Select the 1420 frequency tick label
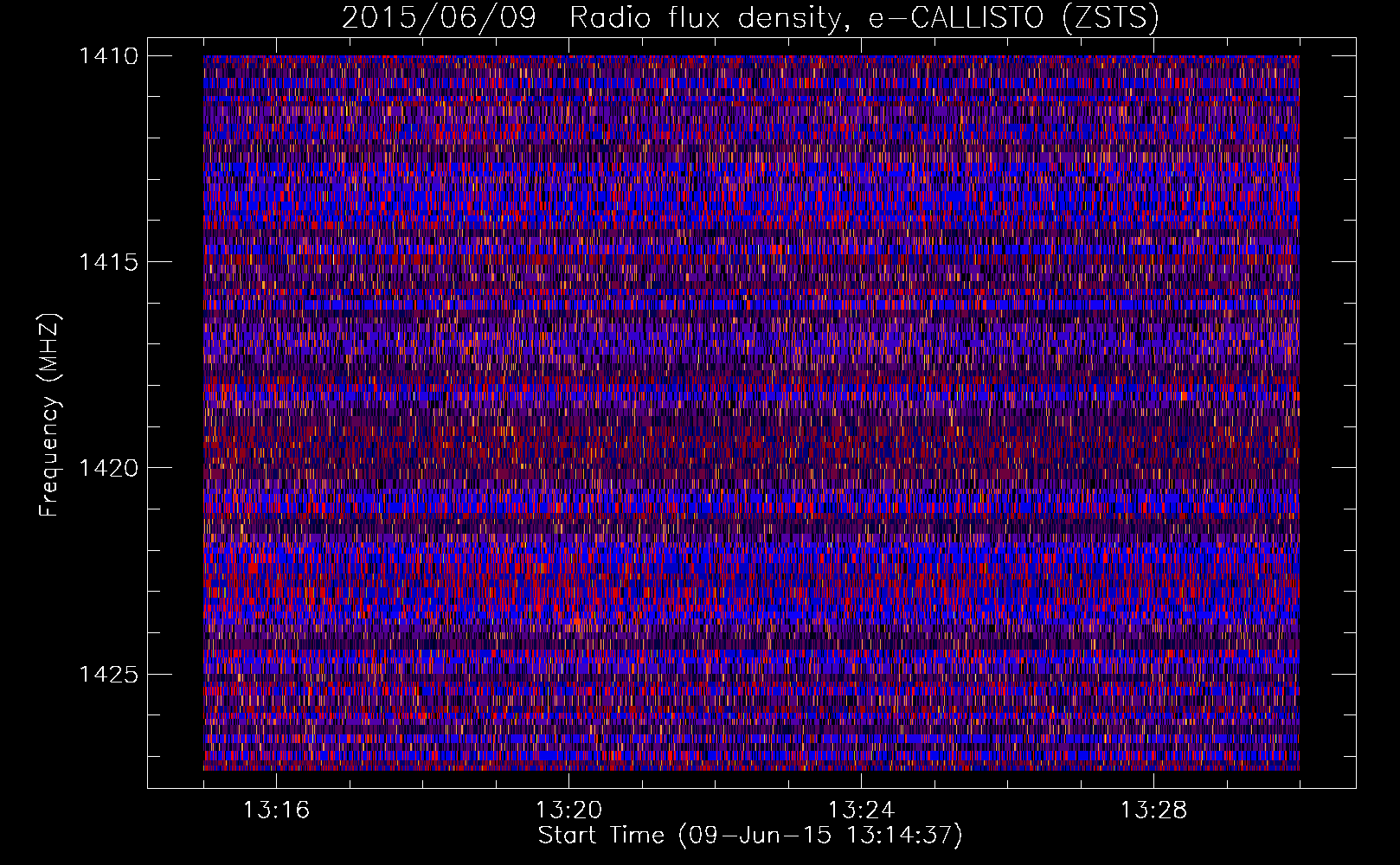The image size is (1400, 865). pyautogui.click(x=109, y=468)
